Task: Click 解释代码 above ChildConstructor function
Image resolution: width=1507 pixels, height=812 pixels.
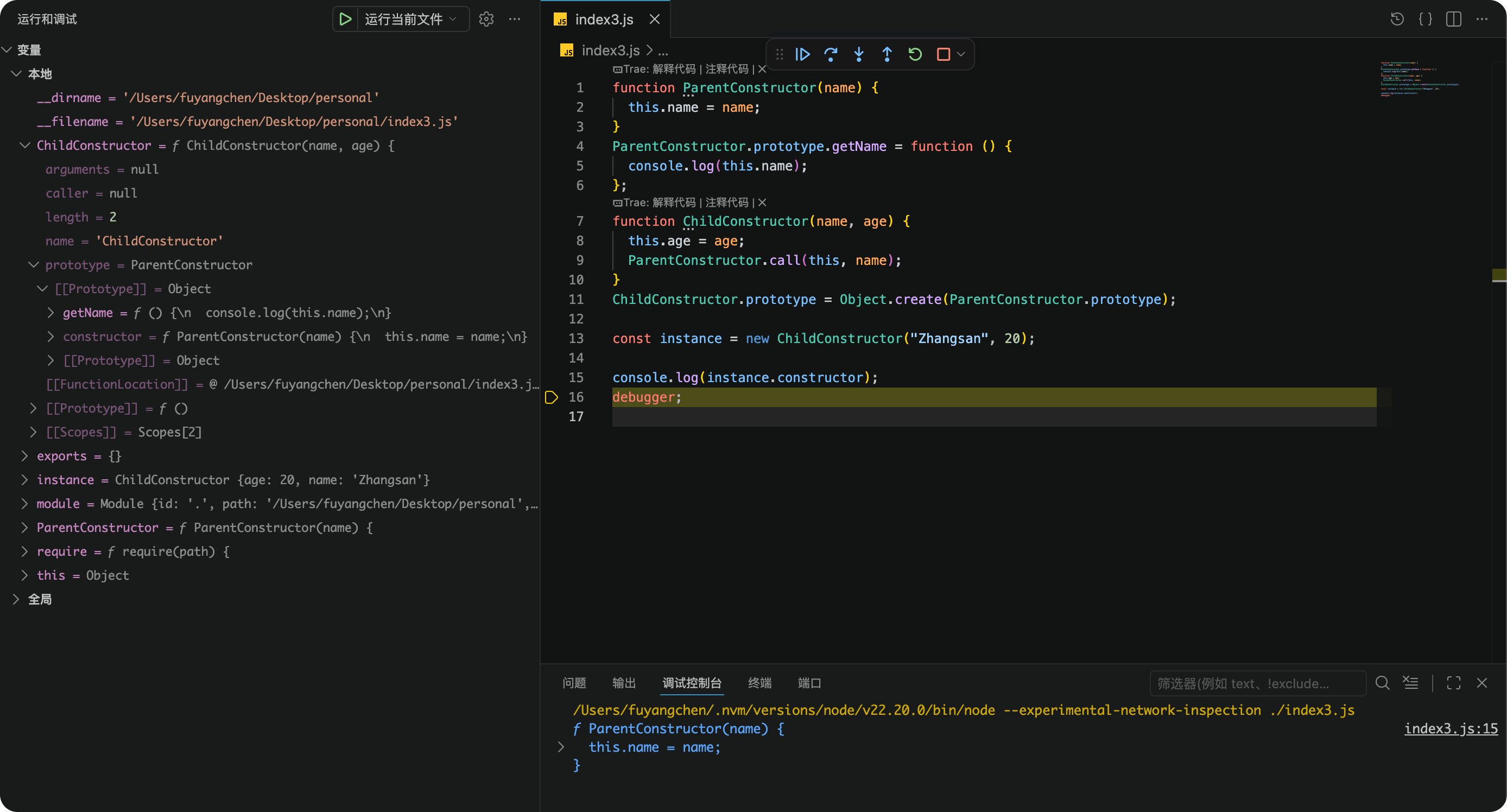Action: [x=674, y=202]
